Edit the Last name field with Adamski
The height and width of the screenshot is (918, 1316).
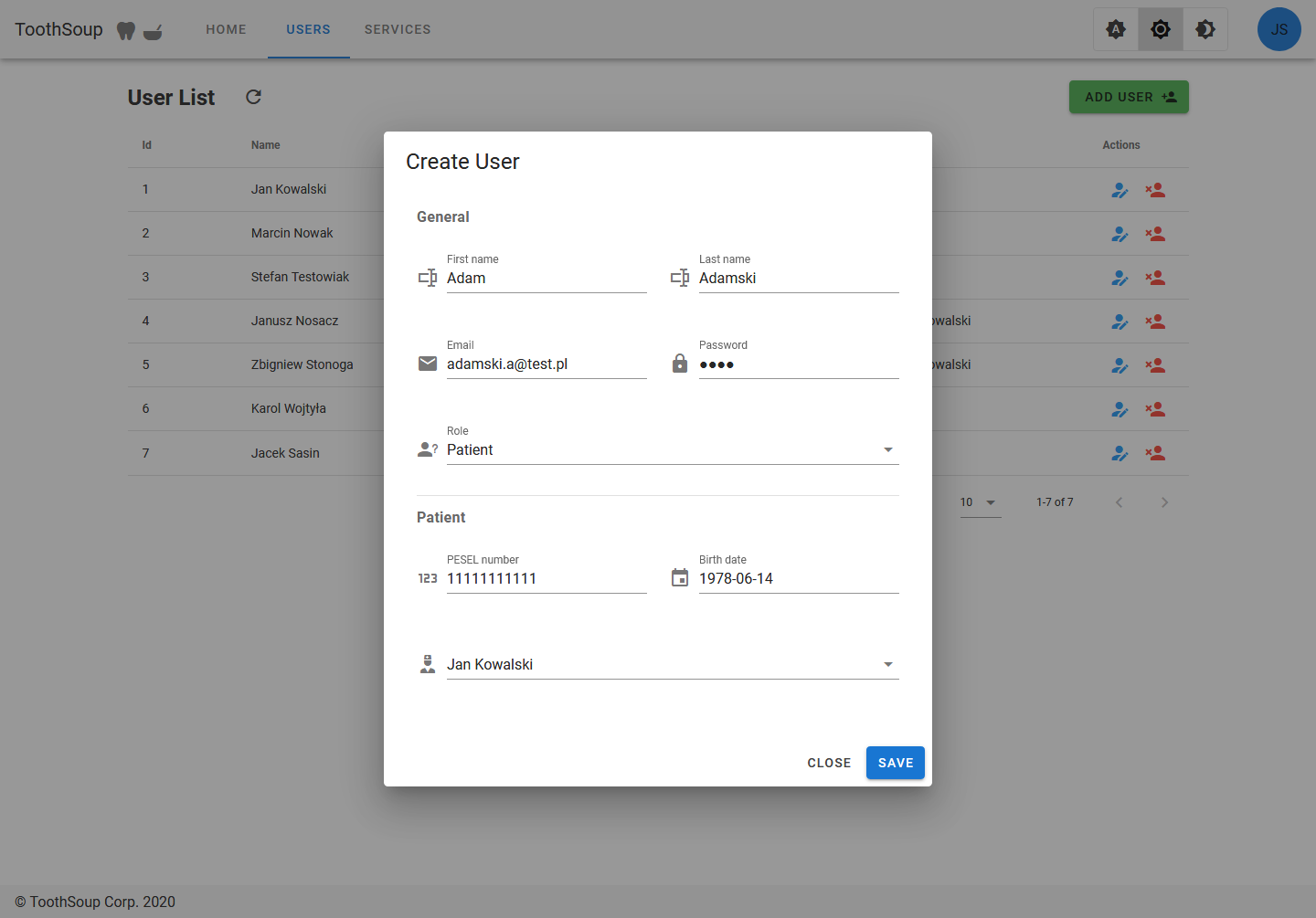(799, 279)
